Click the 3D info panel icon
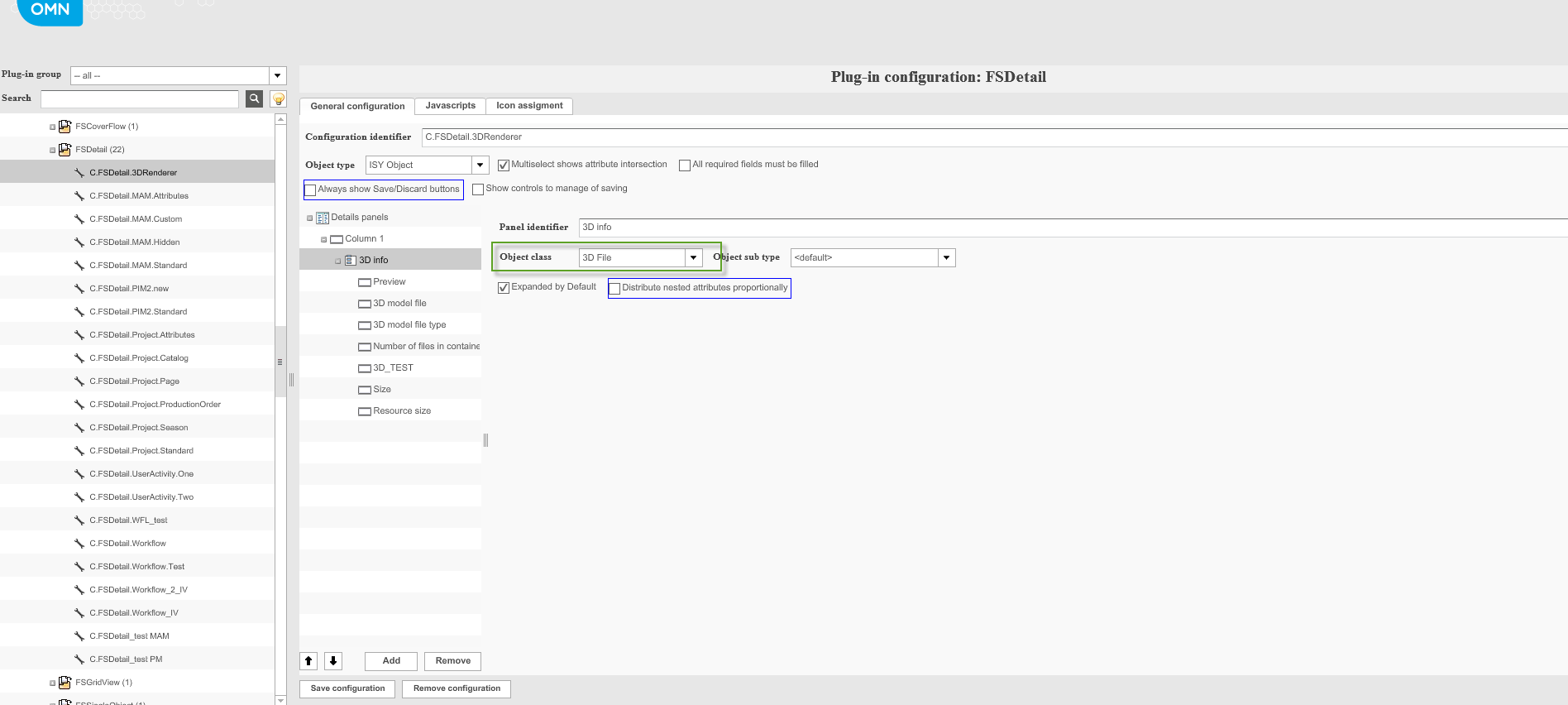Image resolution: width=1568 pixels, height=705 pixels. (x=351, y=261)
